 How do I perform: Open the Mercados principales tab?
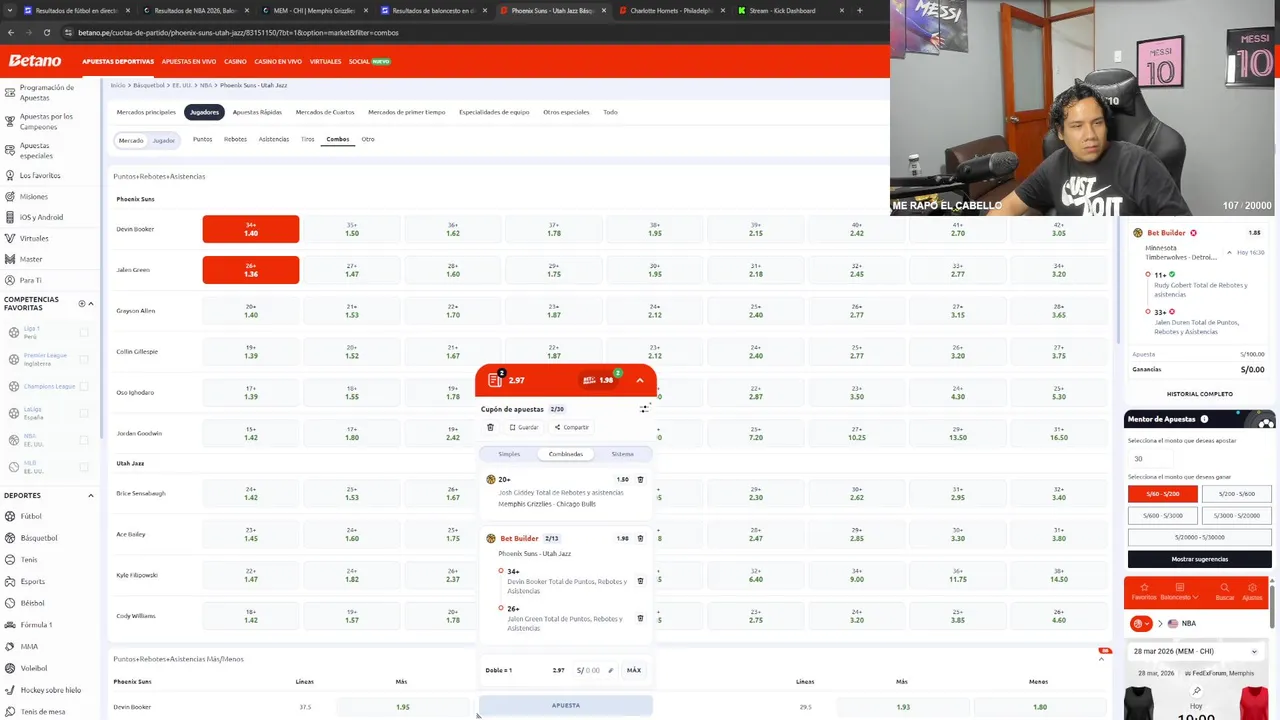coord(146,112)
